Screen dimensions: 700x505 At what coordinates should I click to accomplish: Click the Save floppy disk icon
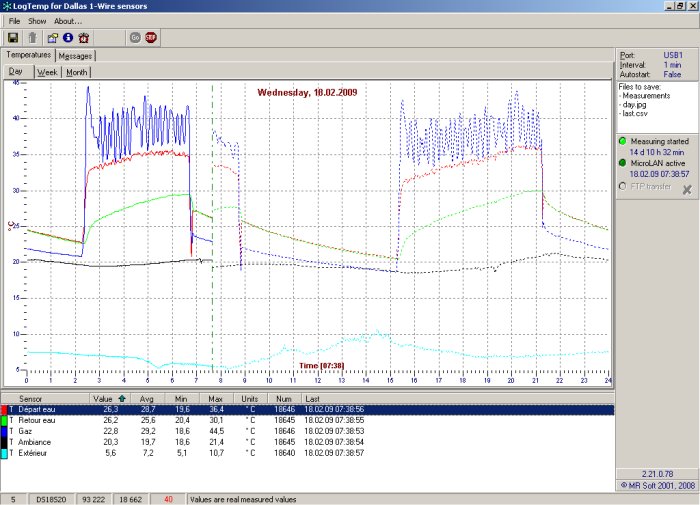click(x=13, y=37)
